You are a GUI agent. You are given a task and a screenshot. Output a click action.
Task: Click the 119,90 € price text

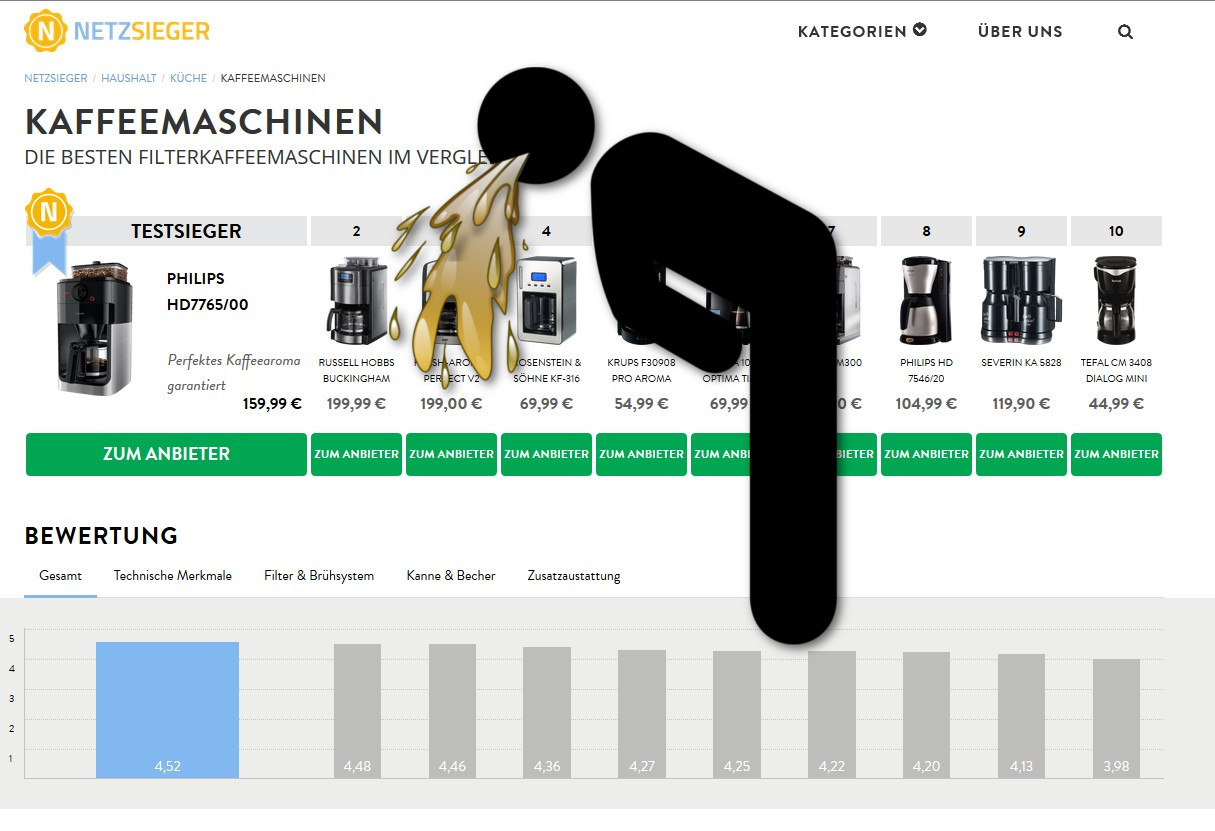[x=1021, y=404]
